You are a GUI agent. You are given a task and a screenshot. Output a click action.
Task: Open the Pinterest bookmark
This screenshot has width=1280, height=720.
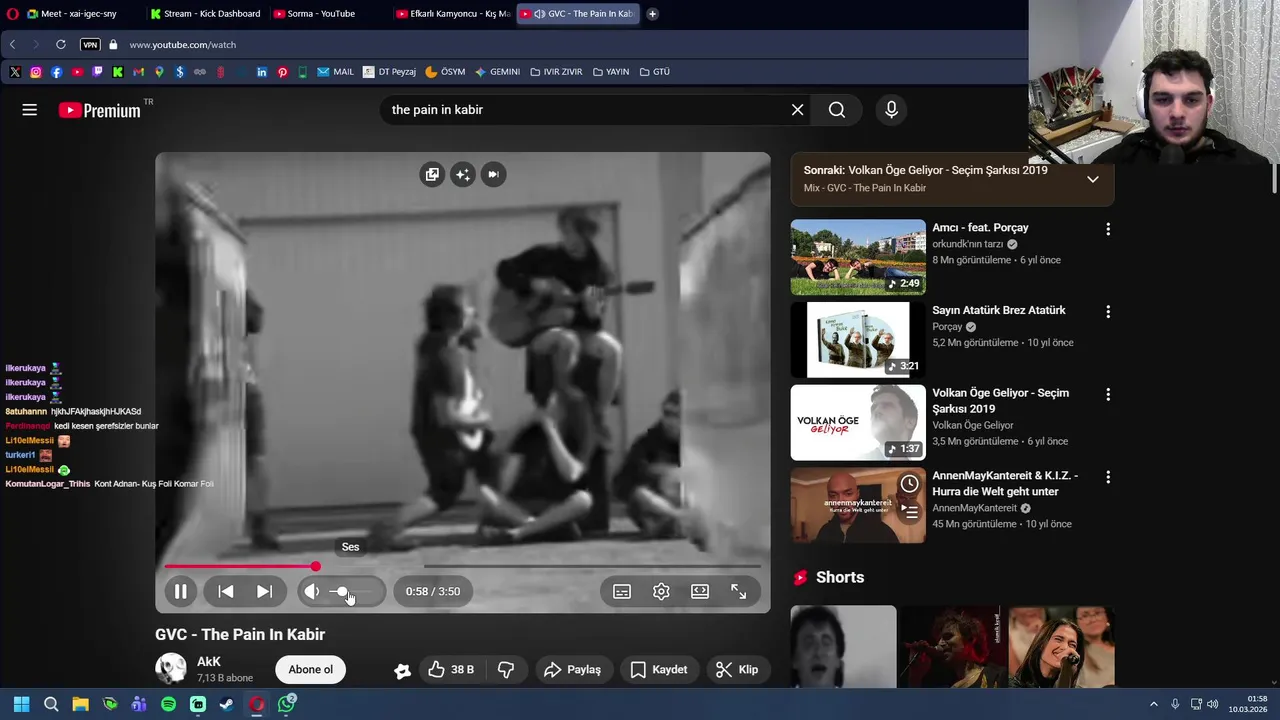pyautogui.click(x=283, y=72)
